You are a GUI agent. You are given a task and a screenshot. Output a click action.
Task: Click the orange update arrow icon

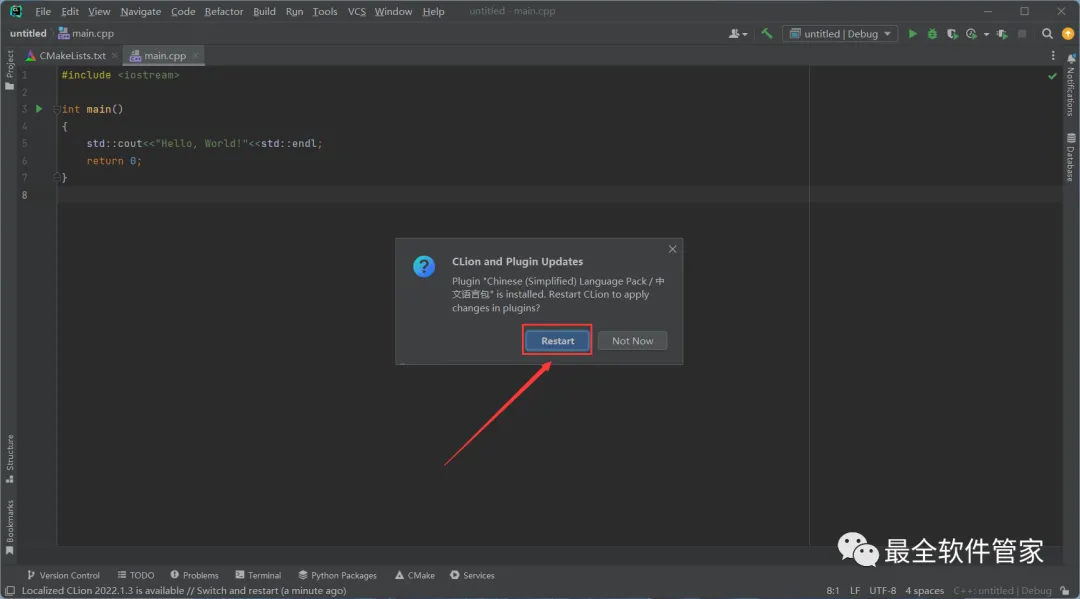[1068, 34]
